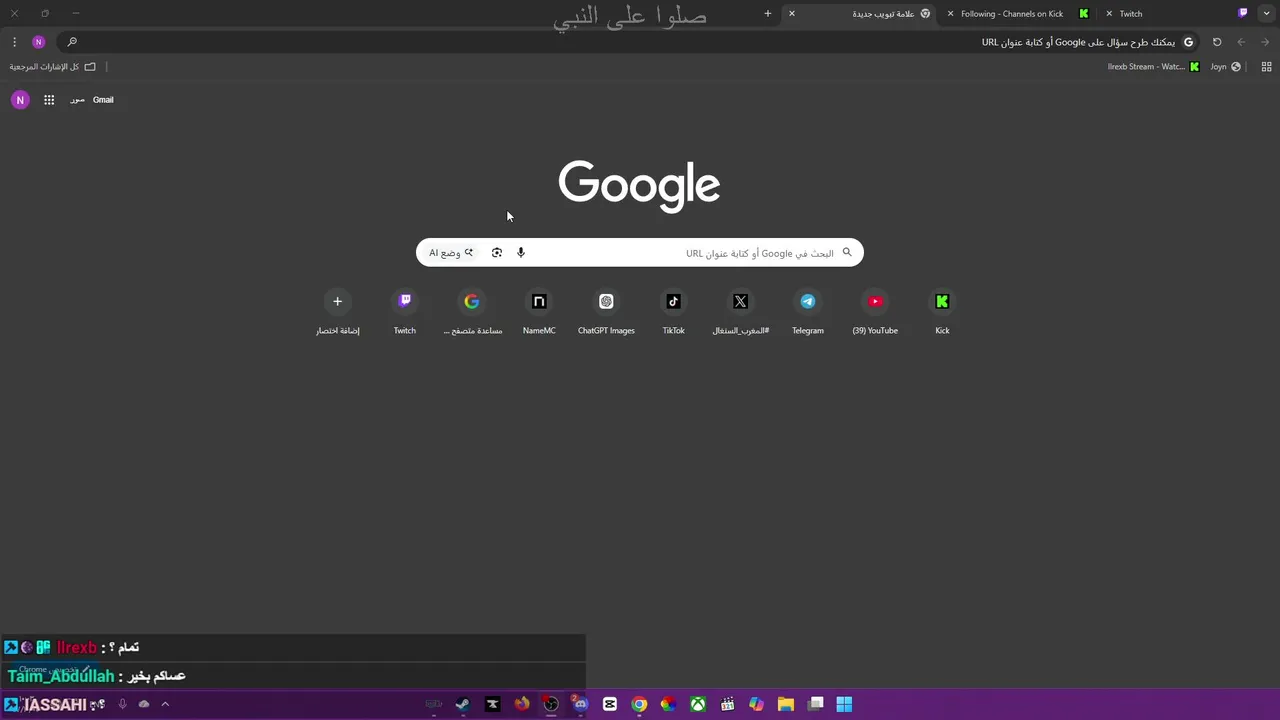This screenshot has width=1280, height=720.
Task: Open the Xbox app from taskbar
Action: click(x=698, y=704)
